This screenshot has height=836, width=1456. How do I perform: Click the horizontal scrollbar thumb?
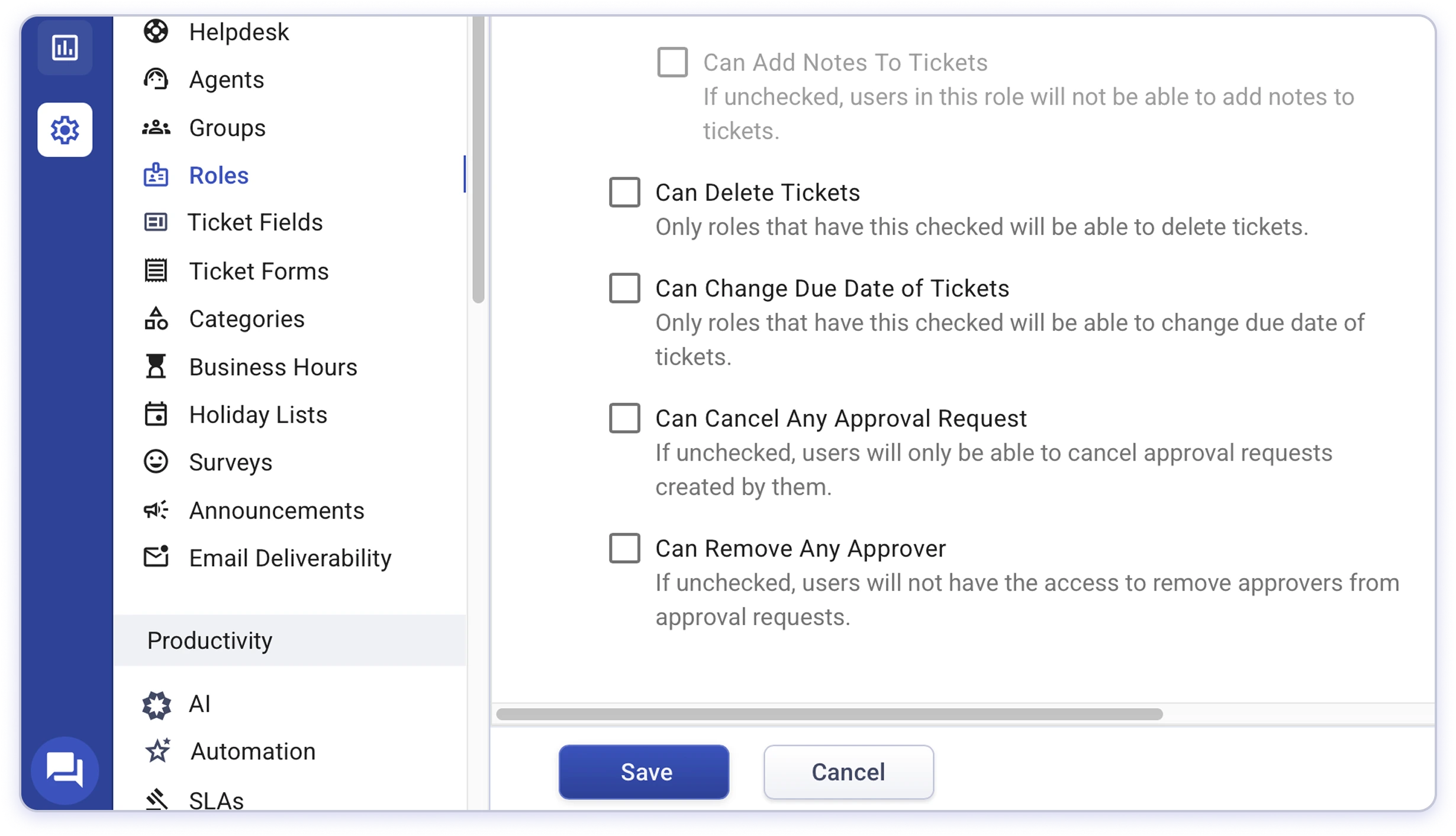tap(829, 714)
